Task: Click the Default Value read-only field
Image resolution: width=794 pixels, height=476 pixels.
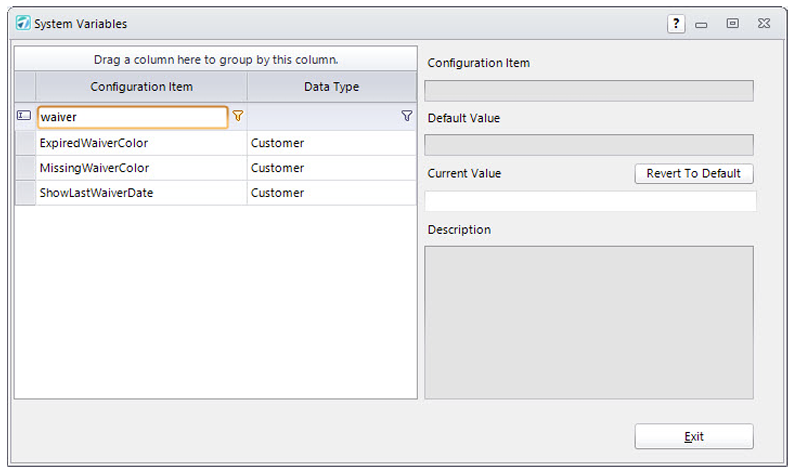Action: click(589, 145)
